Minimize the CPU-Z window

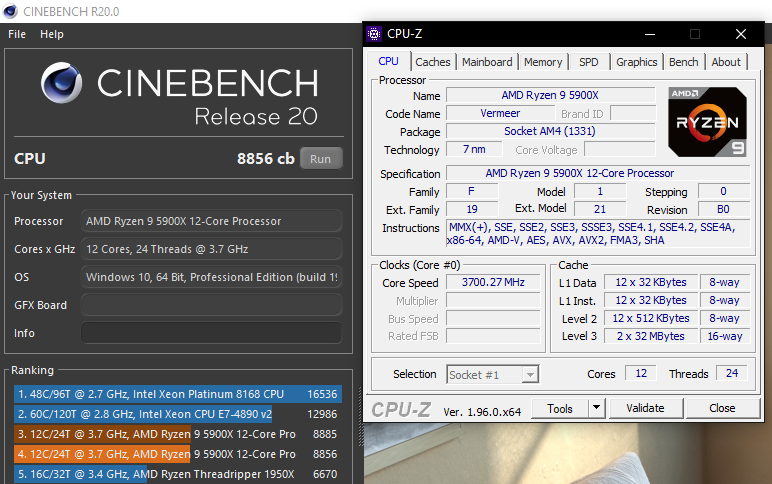650,34
